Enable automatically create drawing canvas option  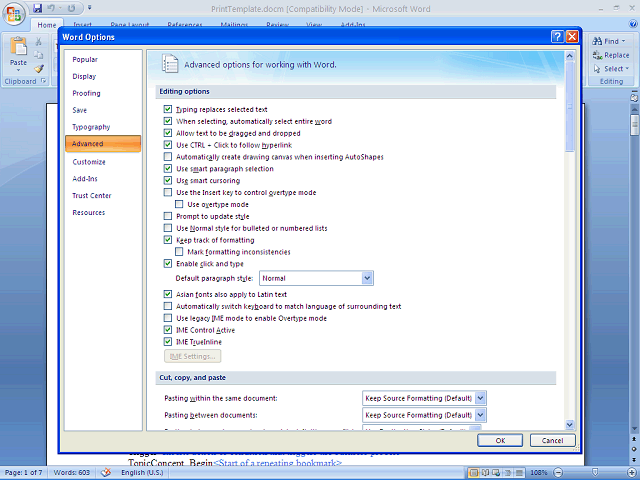click(x=168, y=157)
